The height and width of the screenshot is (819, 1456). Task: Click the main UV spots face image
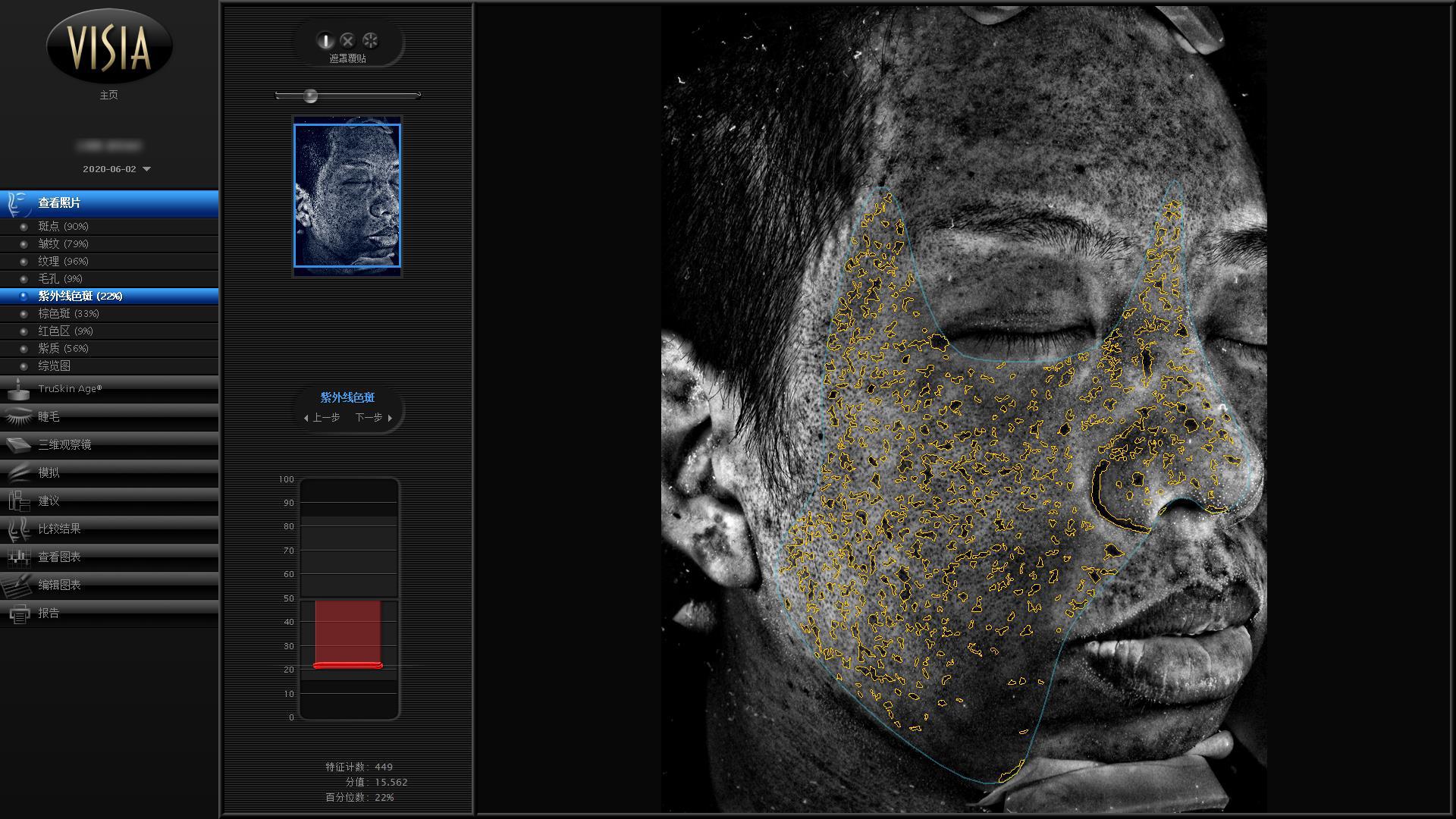(x=964, y=408)
